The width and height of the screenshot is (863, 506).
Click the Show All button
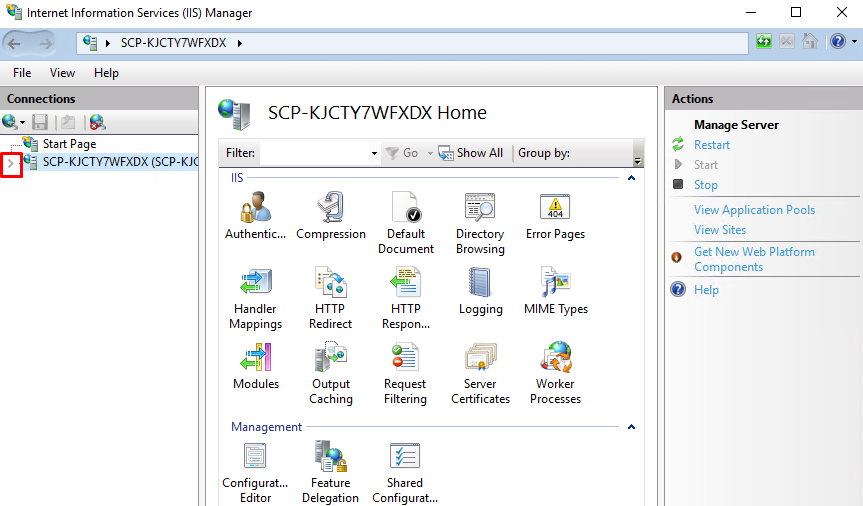click(471, 153)
